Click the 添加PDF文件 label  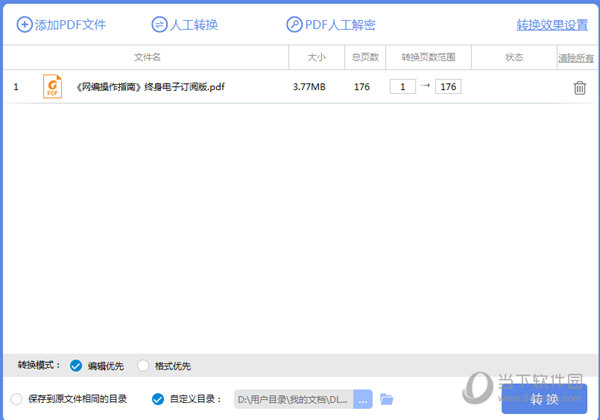point(70,25)
